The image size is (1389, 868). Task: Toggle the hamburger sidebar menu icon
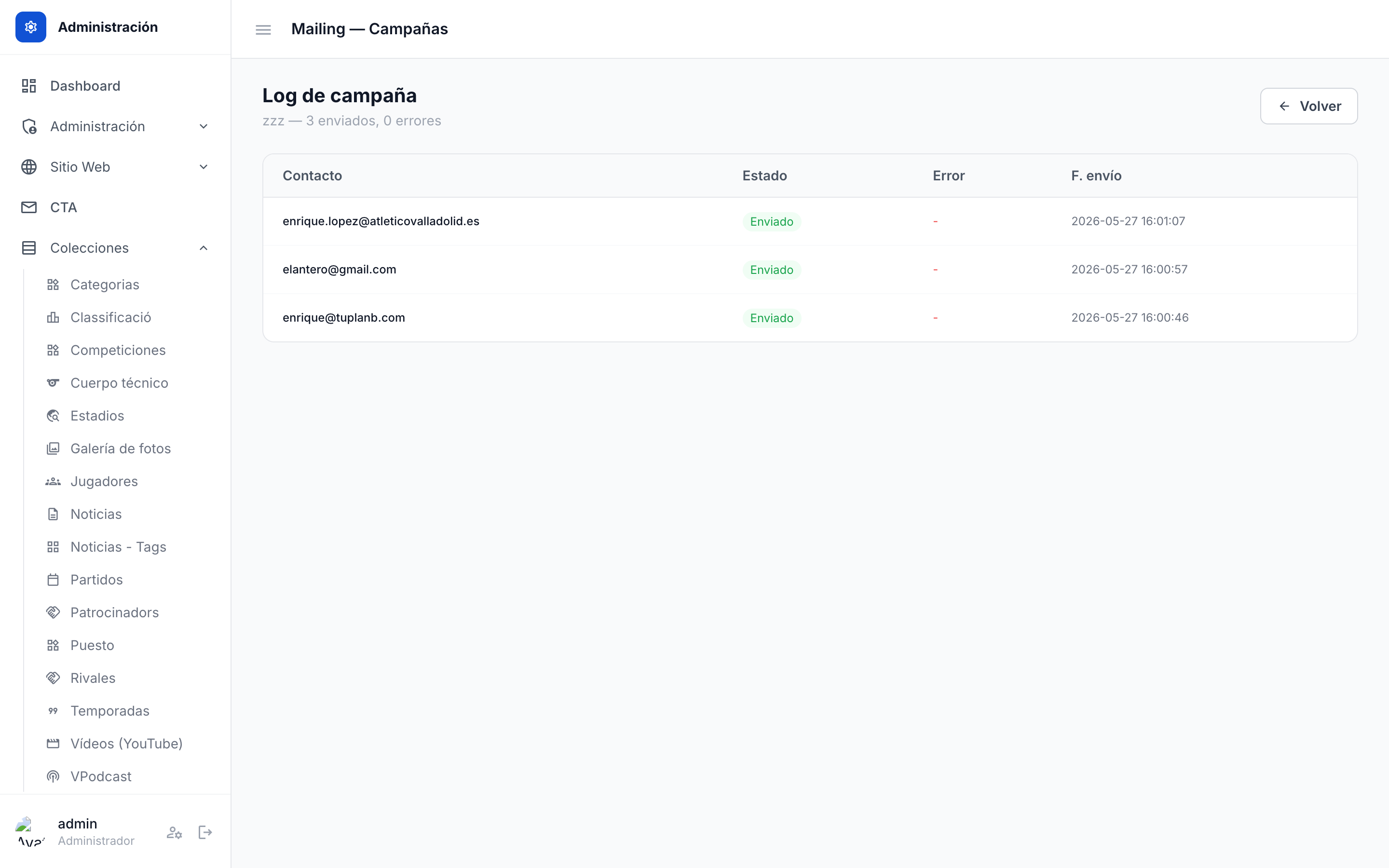[263, 29]
